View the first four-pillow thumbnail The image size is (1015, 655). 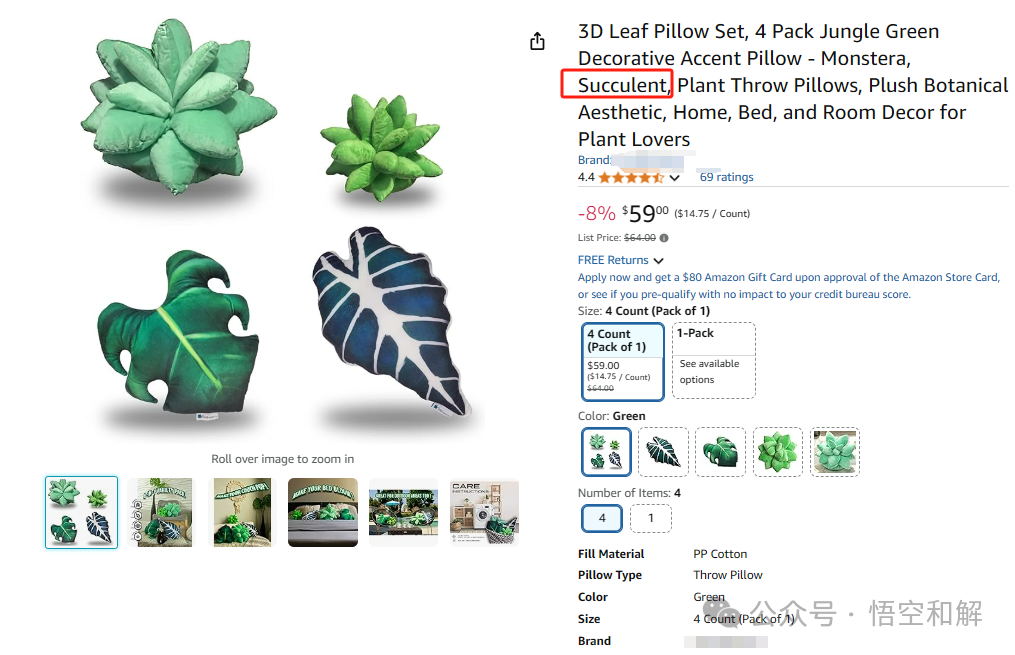[82, 513]
